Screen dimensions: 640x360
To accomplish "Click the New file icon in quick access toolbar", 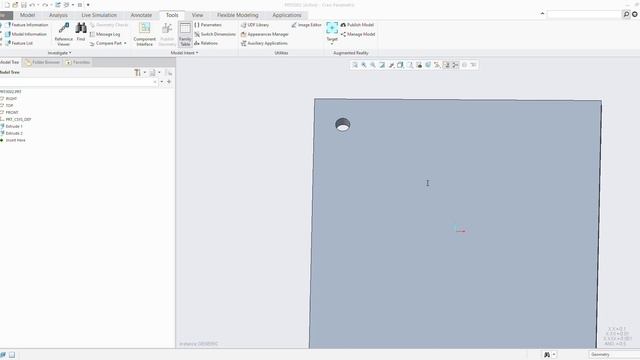I will click(x=7, y=5).
